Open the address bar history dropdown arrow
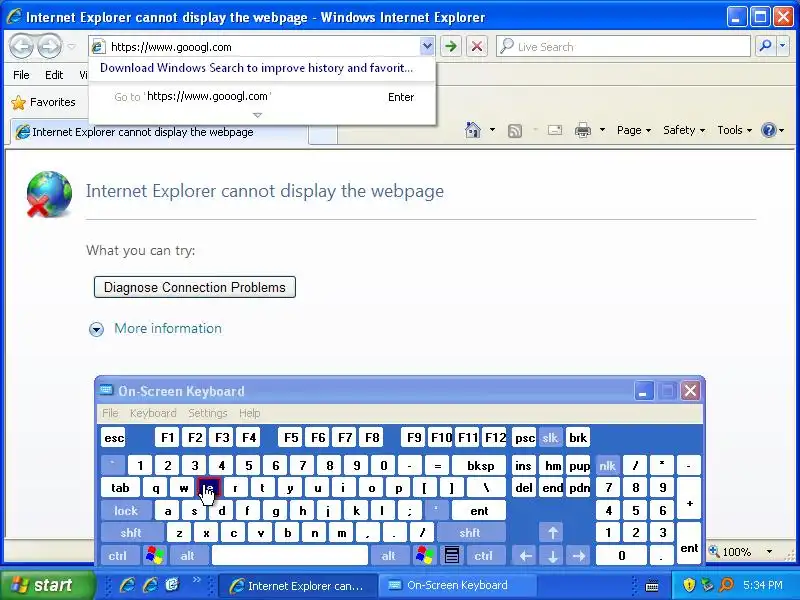Viewport: 800px width, 600px height. click(427, 46)
